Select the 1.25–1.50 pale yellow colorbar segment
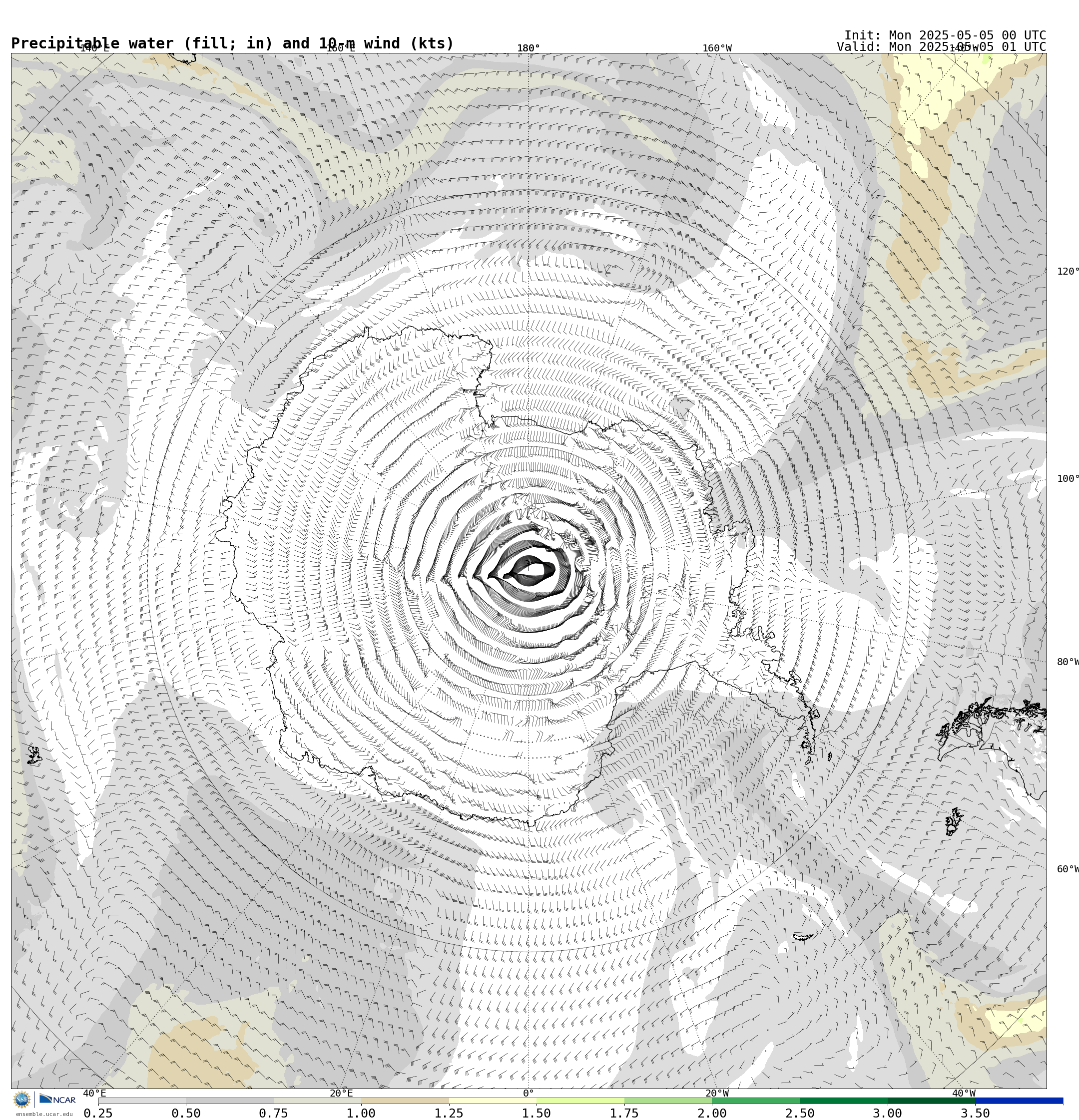This screenshot has height=1120, width=1079. click(x=493, y=1101)
